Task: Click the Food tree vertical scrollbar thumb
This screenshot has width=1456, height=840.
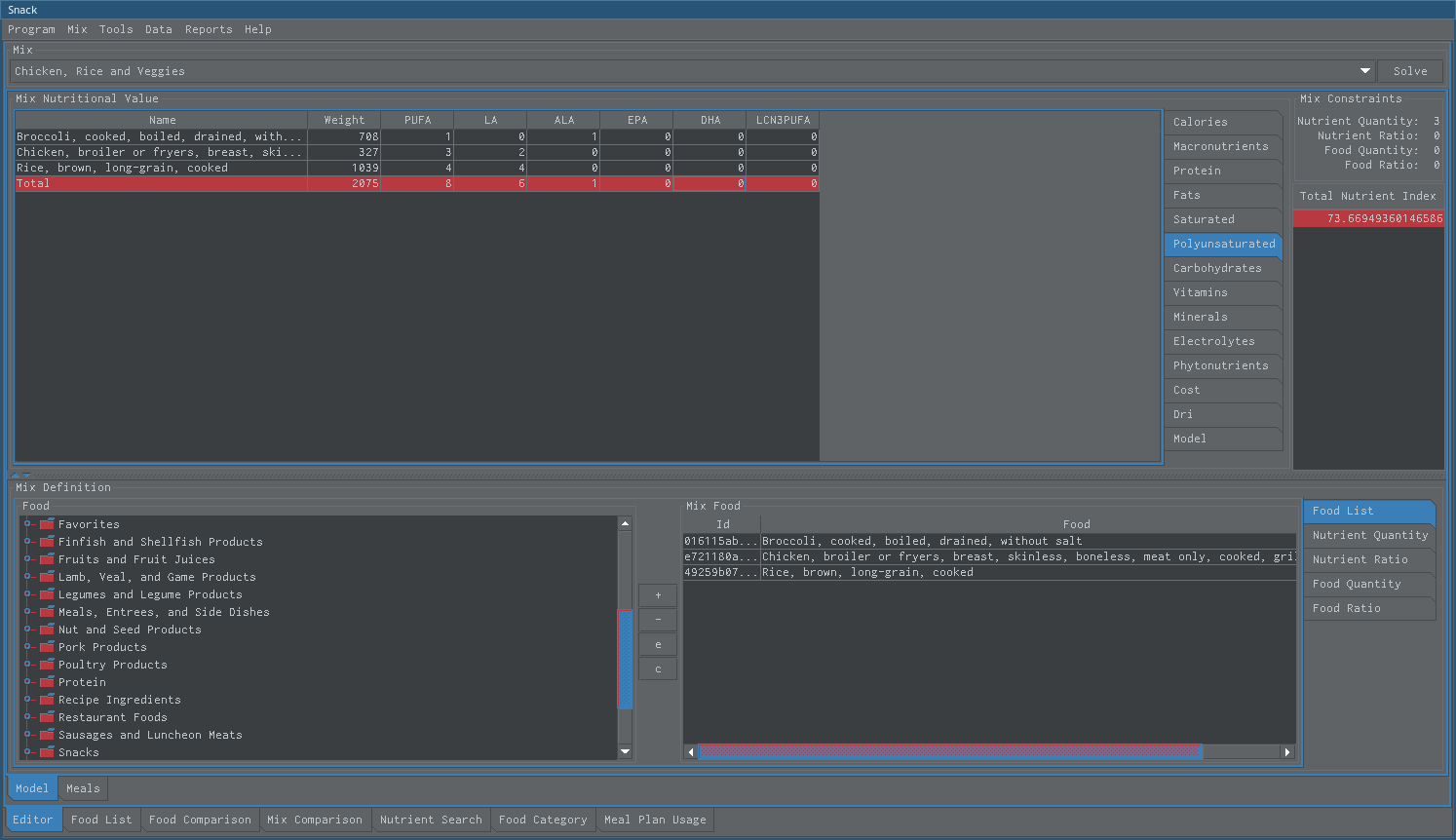Action: coord(626,659)
